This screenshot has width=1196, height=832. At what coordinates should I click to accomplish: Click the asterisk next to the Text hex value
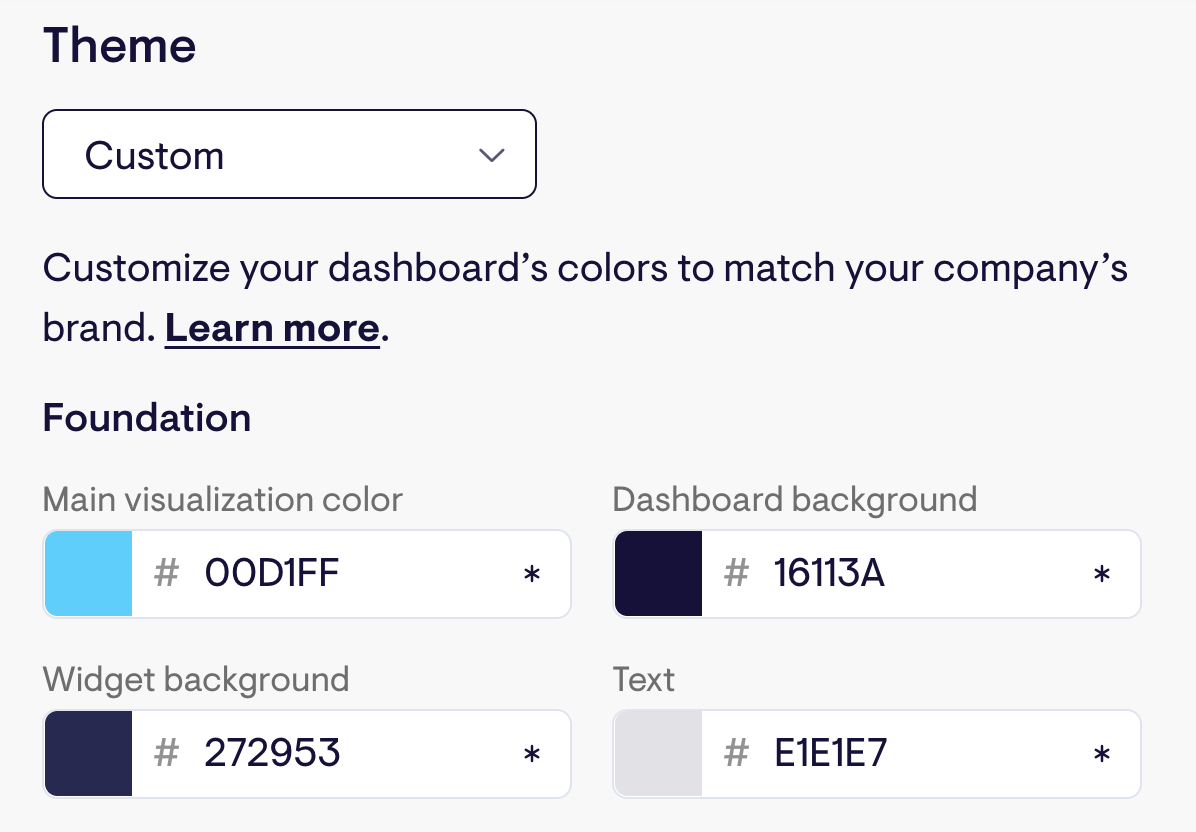click(1102, 753)
